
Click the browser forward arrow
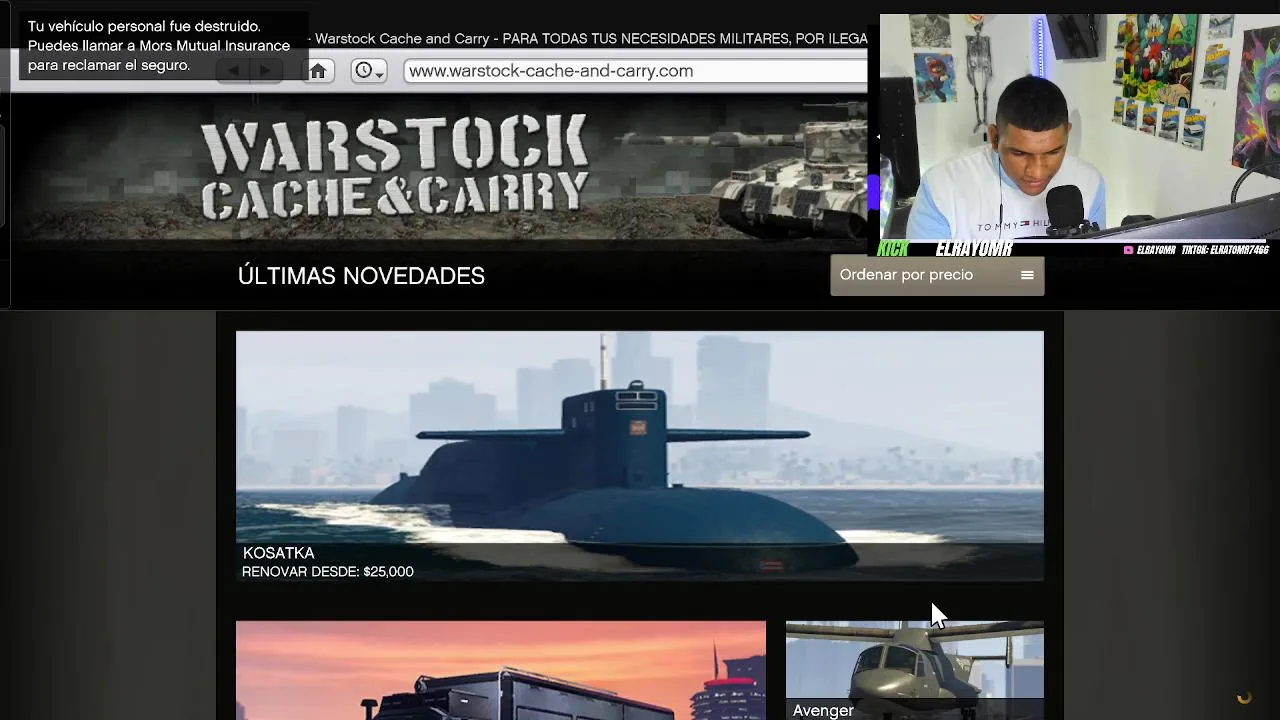(265, 71)
